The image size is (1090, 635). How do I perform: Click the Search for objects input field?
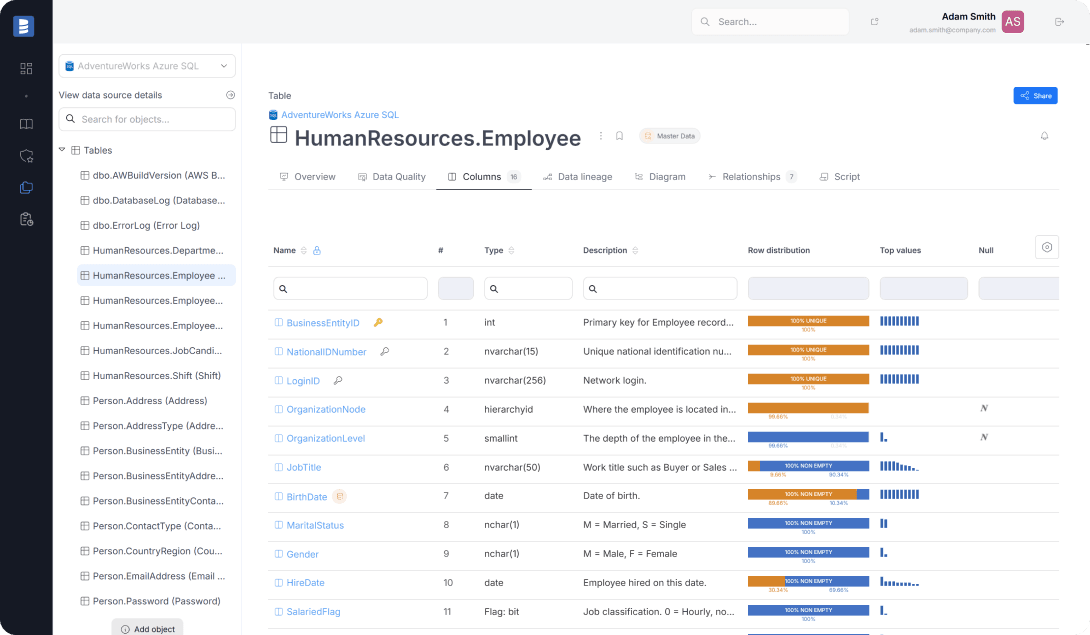(146, 119)
